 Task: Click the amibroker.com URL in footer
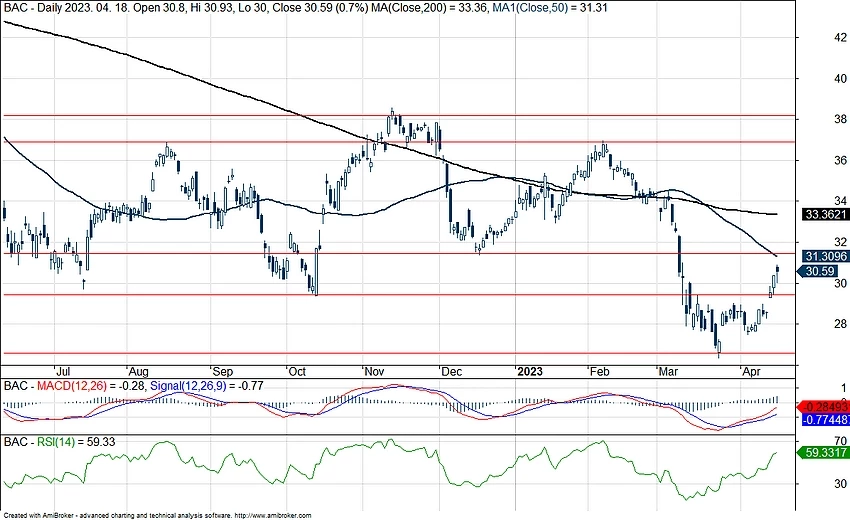(x=273, y=516)
